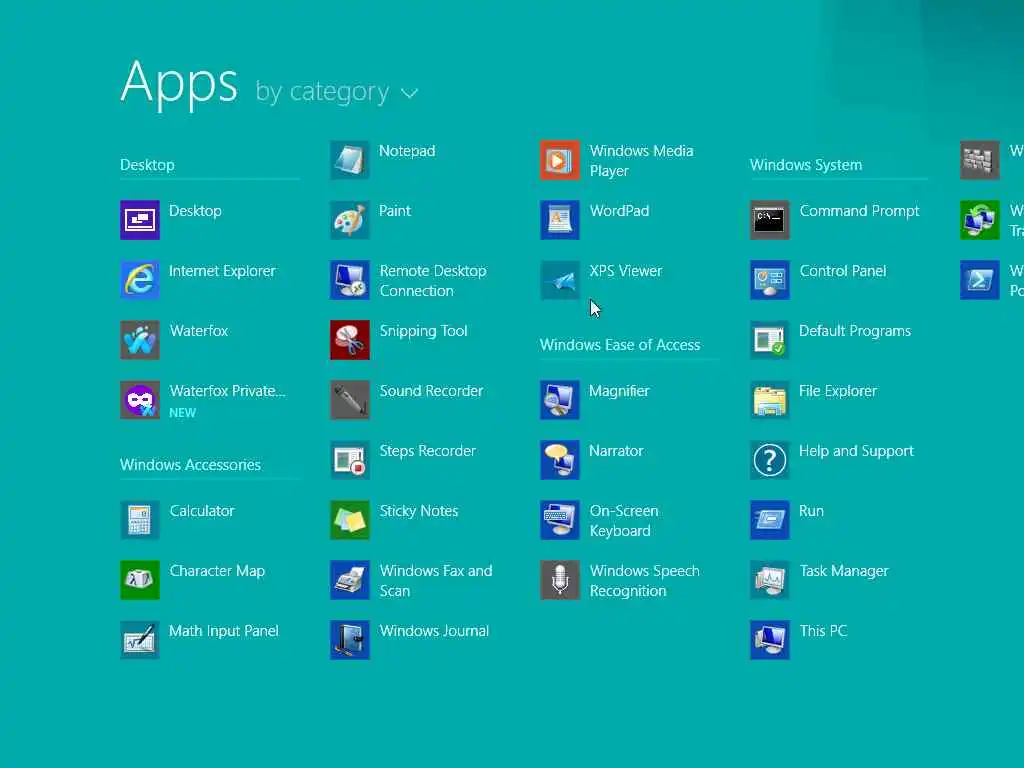The height and width of the screenshot is (768, 1024).
Task: Launch the Calculator icon
Action: coord(140,520)
